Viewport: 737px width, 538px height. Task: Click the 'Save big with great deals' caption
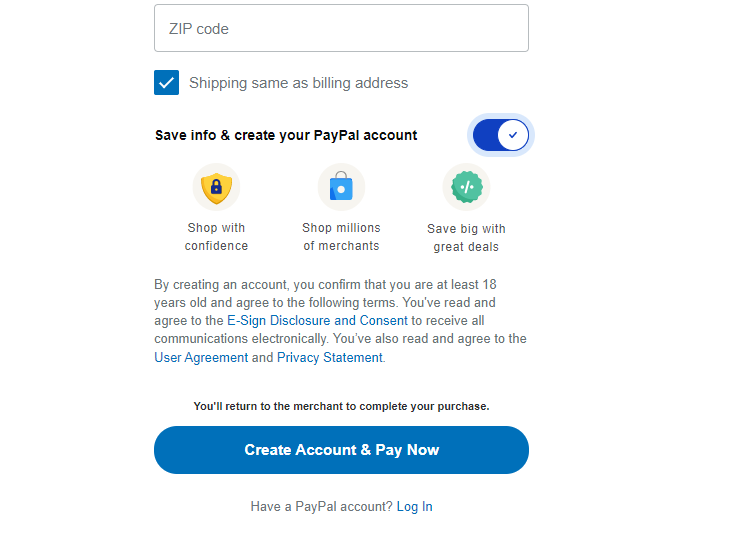coord(466,238)
